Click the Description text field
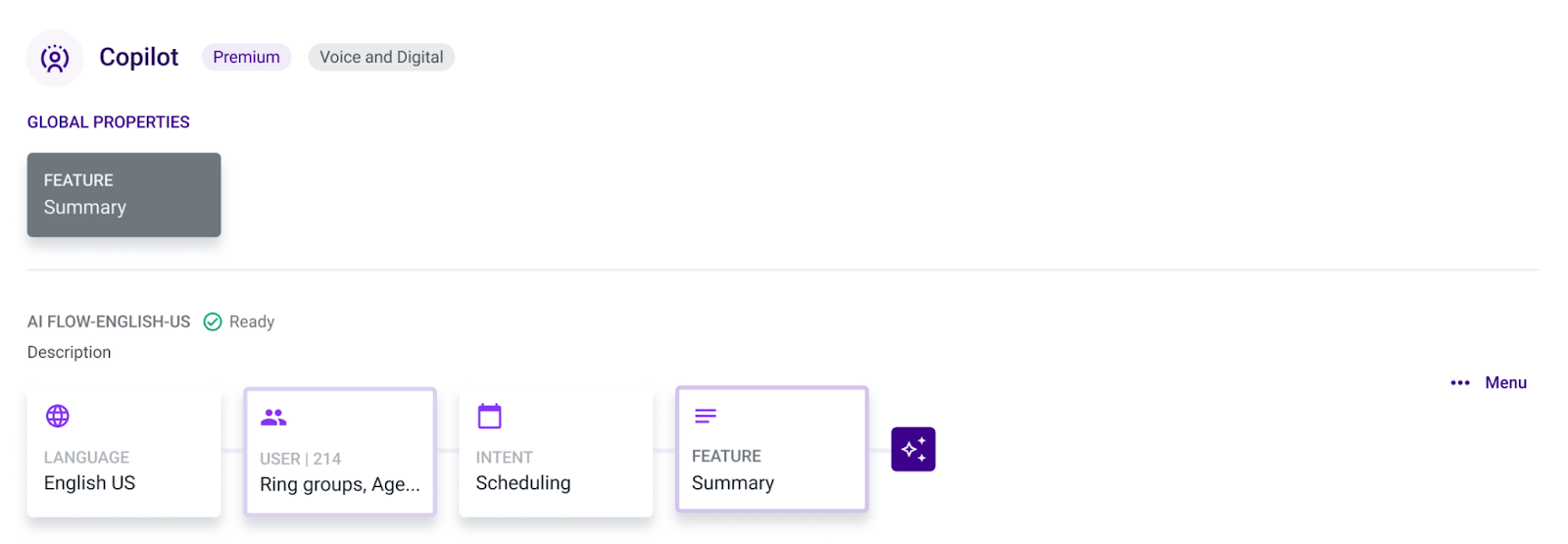This screenshot has height=544, width=1568. pos(69,352)
